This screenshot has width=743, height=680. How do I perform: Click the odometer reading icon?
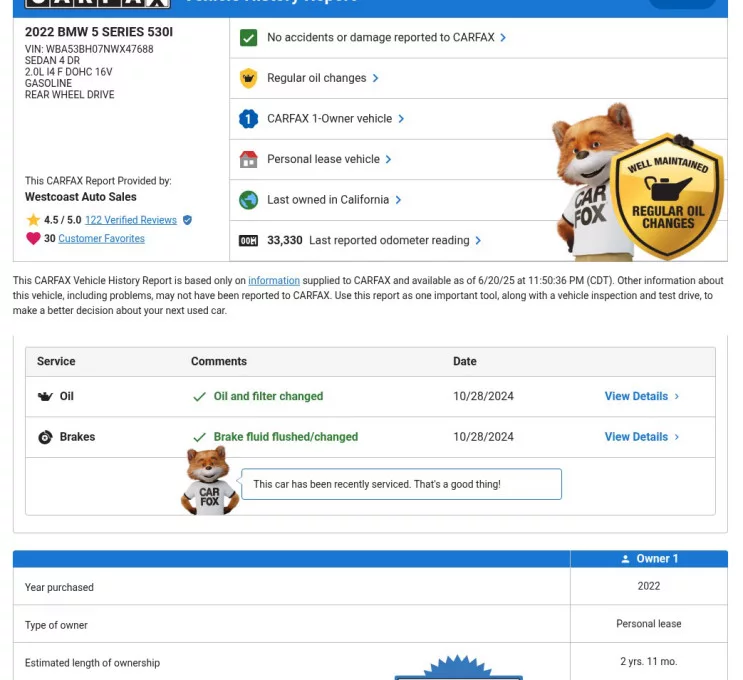(x=248, y=241)
